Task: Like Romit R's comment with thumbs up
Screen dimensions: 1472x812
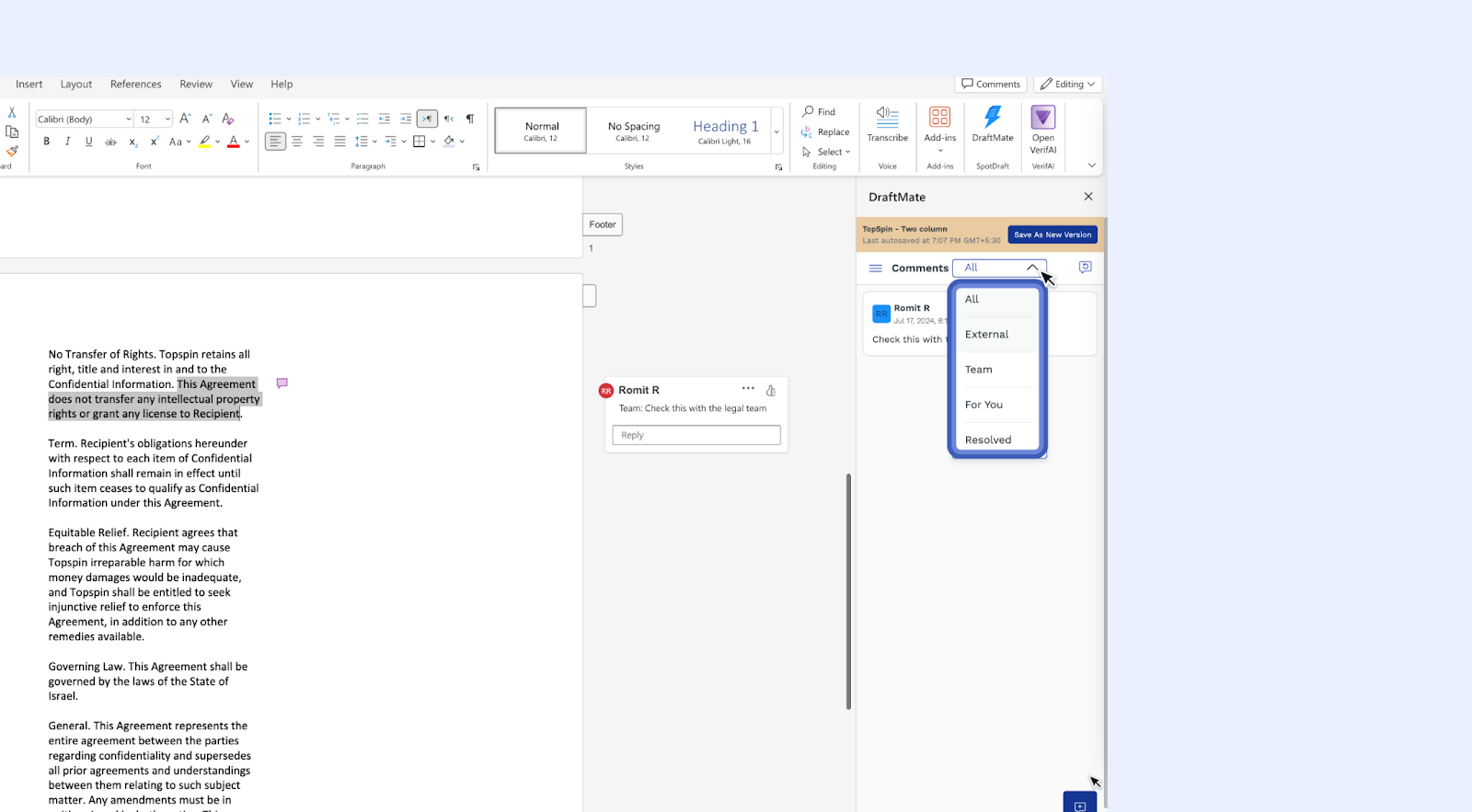Action: 771,390
